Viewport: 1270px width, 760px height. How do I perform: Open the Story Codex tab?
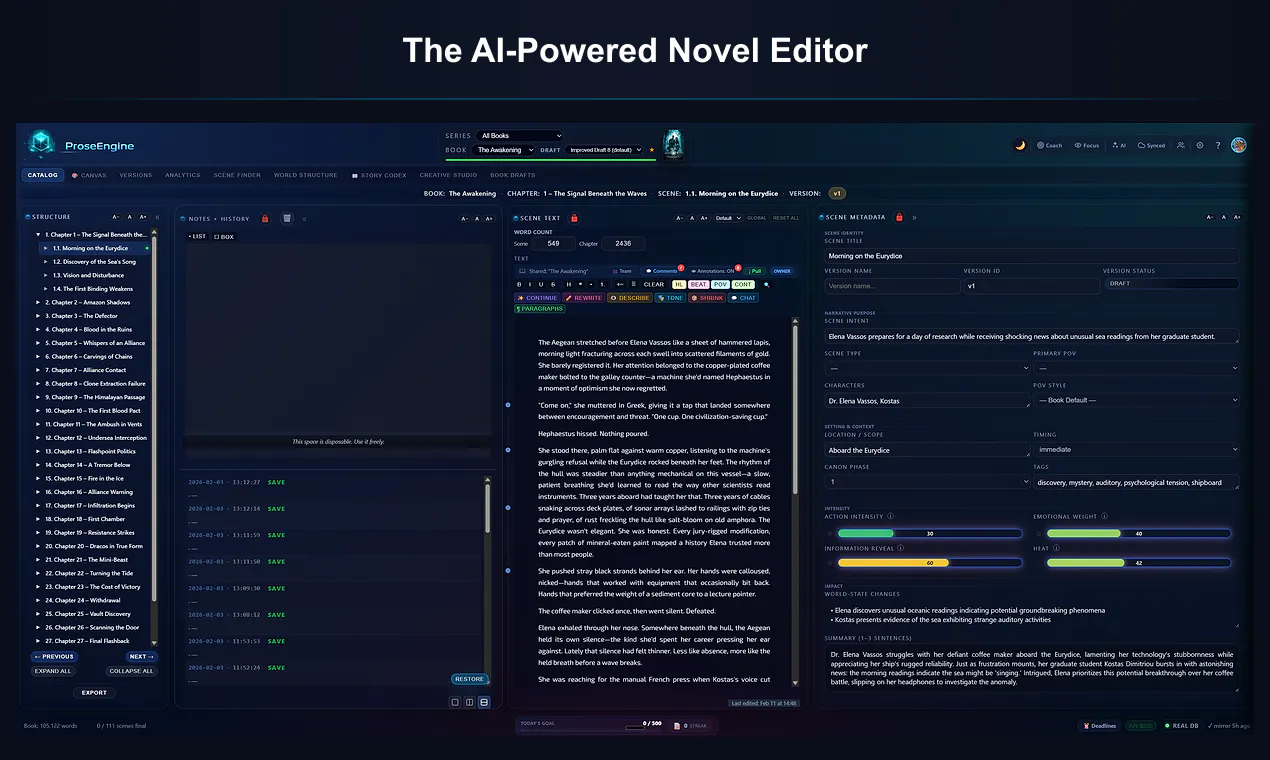tap(379, 175)
